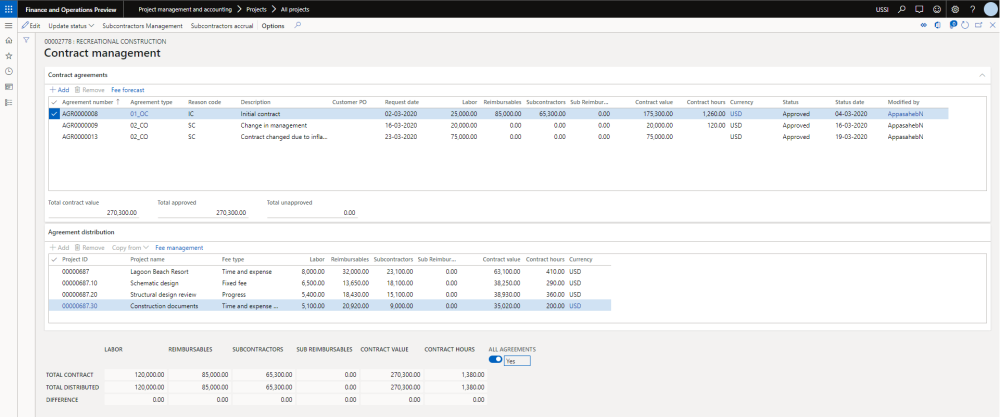Screen dimensions: 1000x417
Task: Expand the Update status dropdown
Action: 71,25
